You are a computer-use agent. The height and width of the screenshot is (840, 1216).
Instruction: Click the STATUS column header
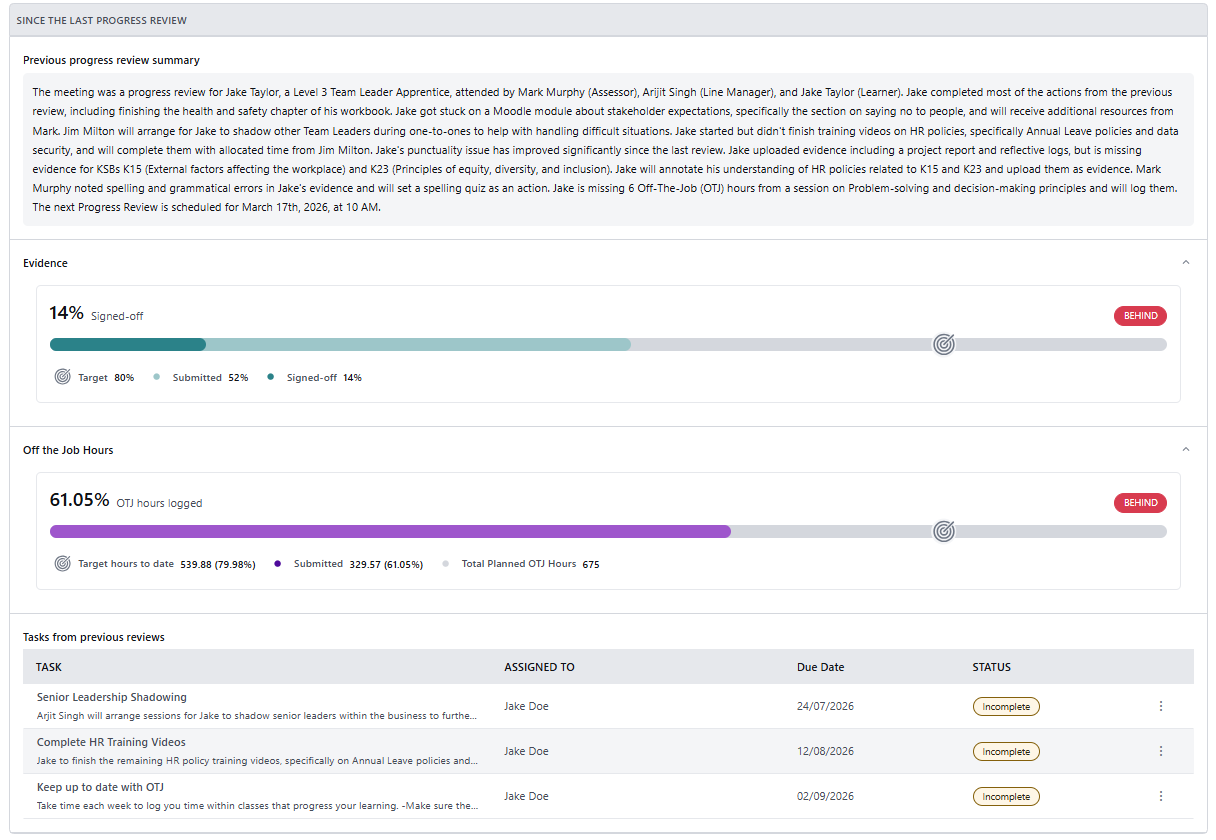(992, 667)
